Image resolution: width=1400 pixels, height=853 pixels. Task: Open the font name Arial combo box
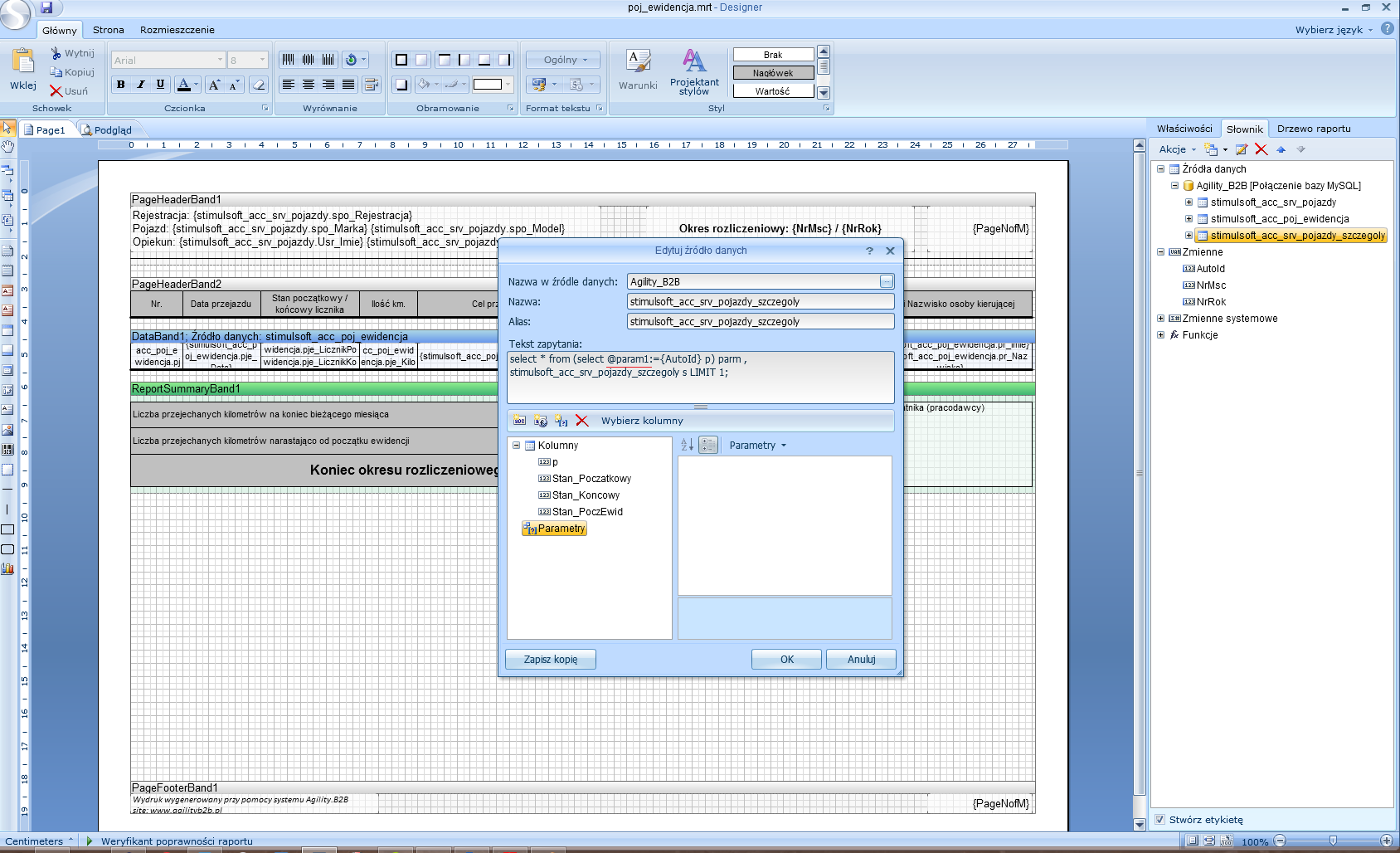(168, 60)
